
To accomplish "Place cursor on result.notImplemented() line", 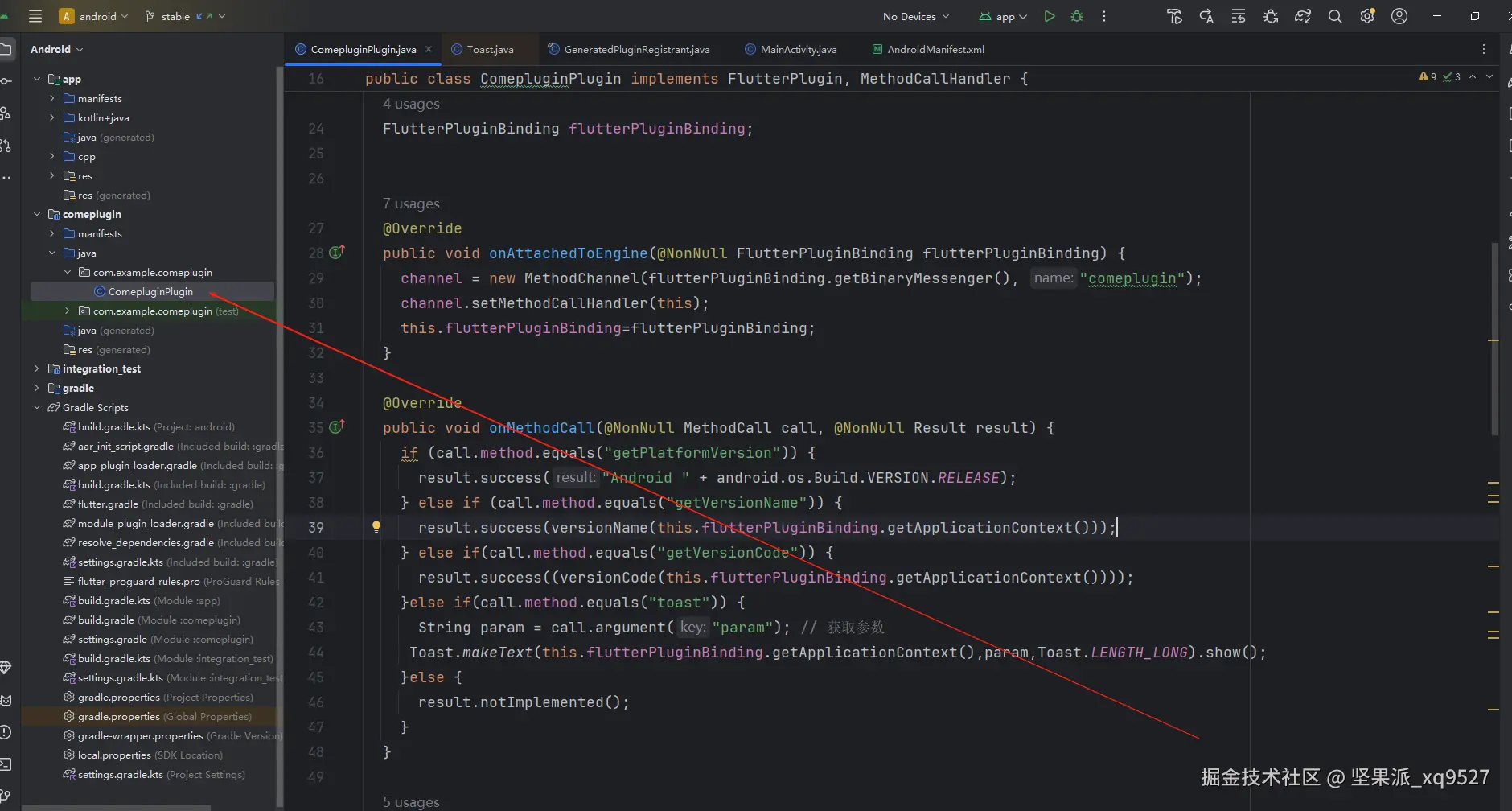I will coord(524,702).
